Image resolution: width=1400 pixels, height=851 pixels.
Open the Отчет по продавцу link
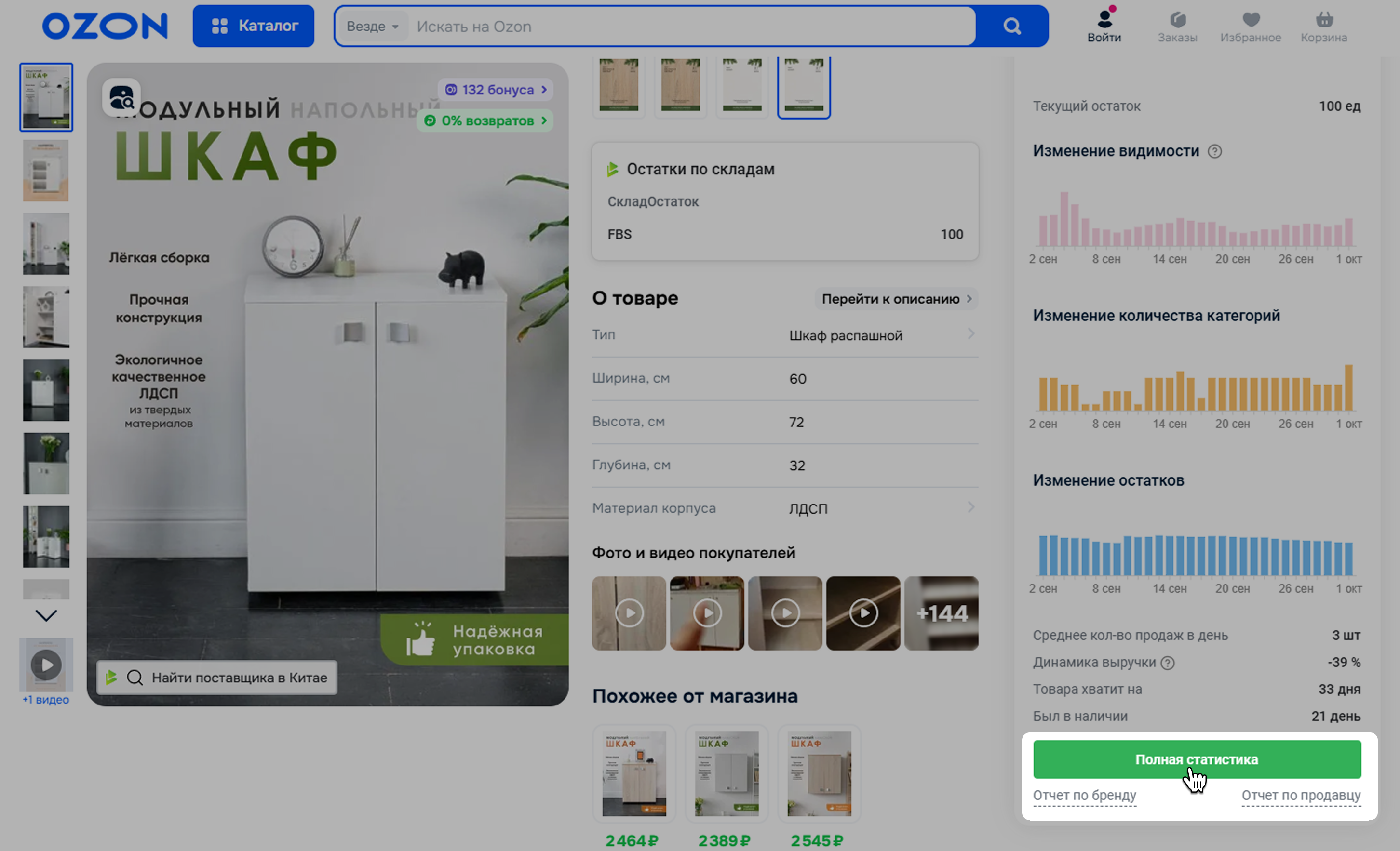click(x=1301, y=795)
